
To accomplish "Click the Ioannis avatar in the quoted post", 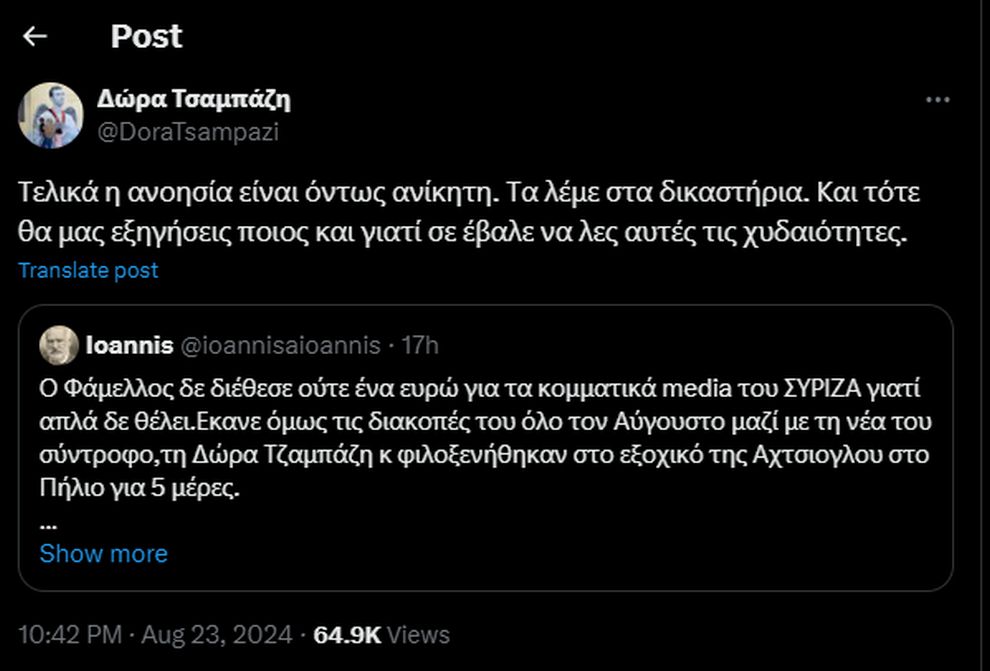I will pyautogui.click(x=59, y=346).
